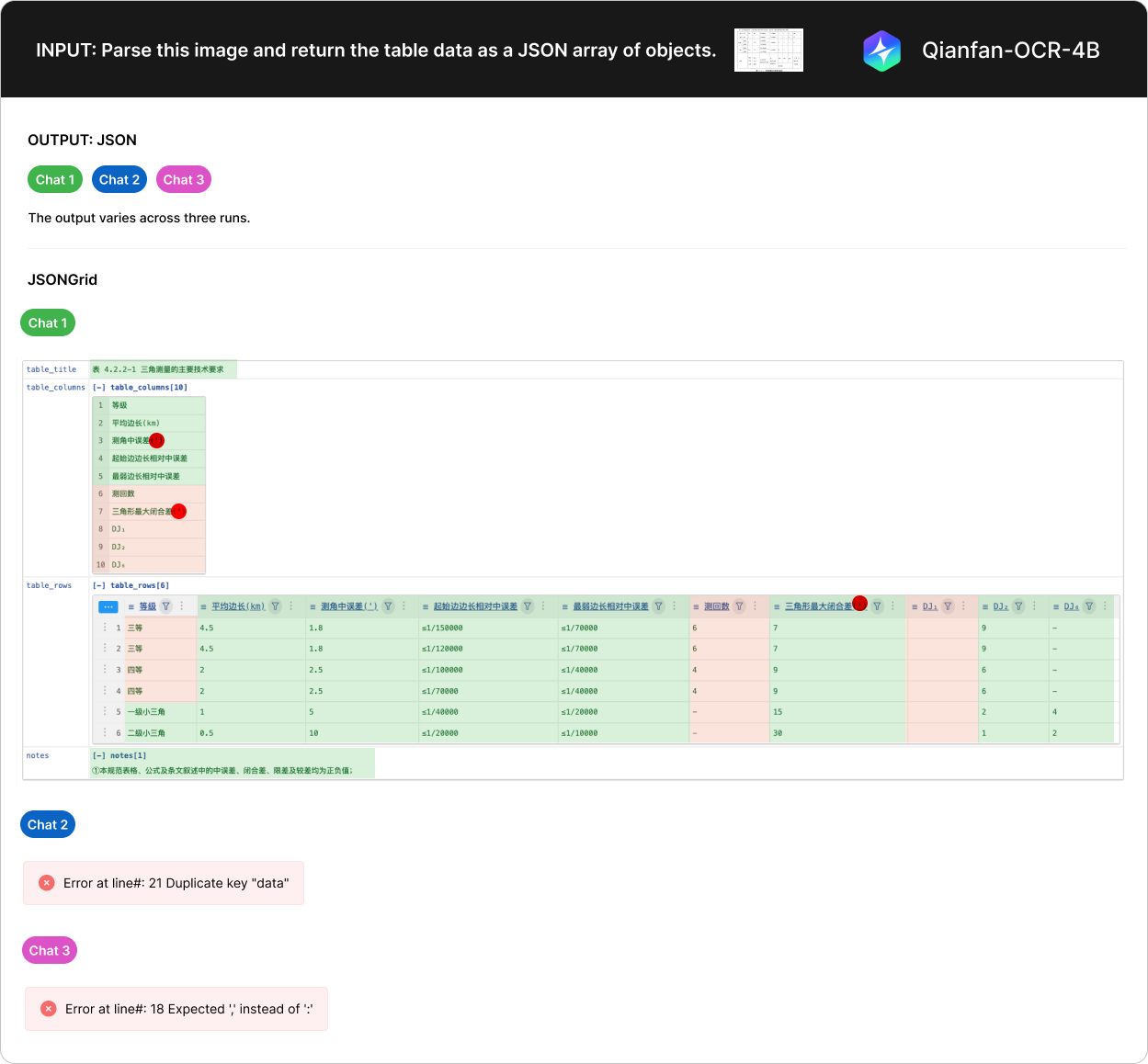Click the DJ₁ column header link

coord(929,606)
